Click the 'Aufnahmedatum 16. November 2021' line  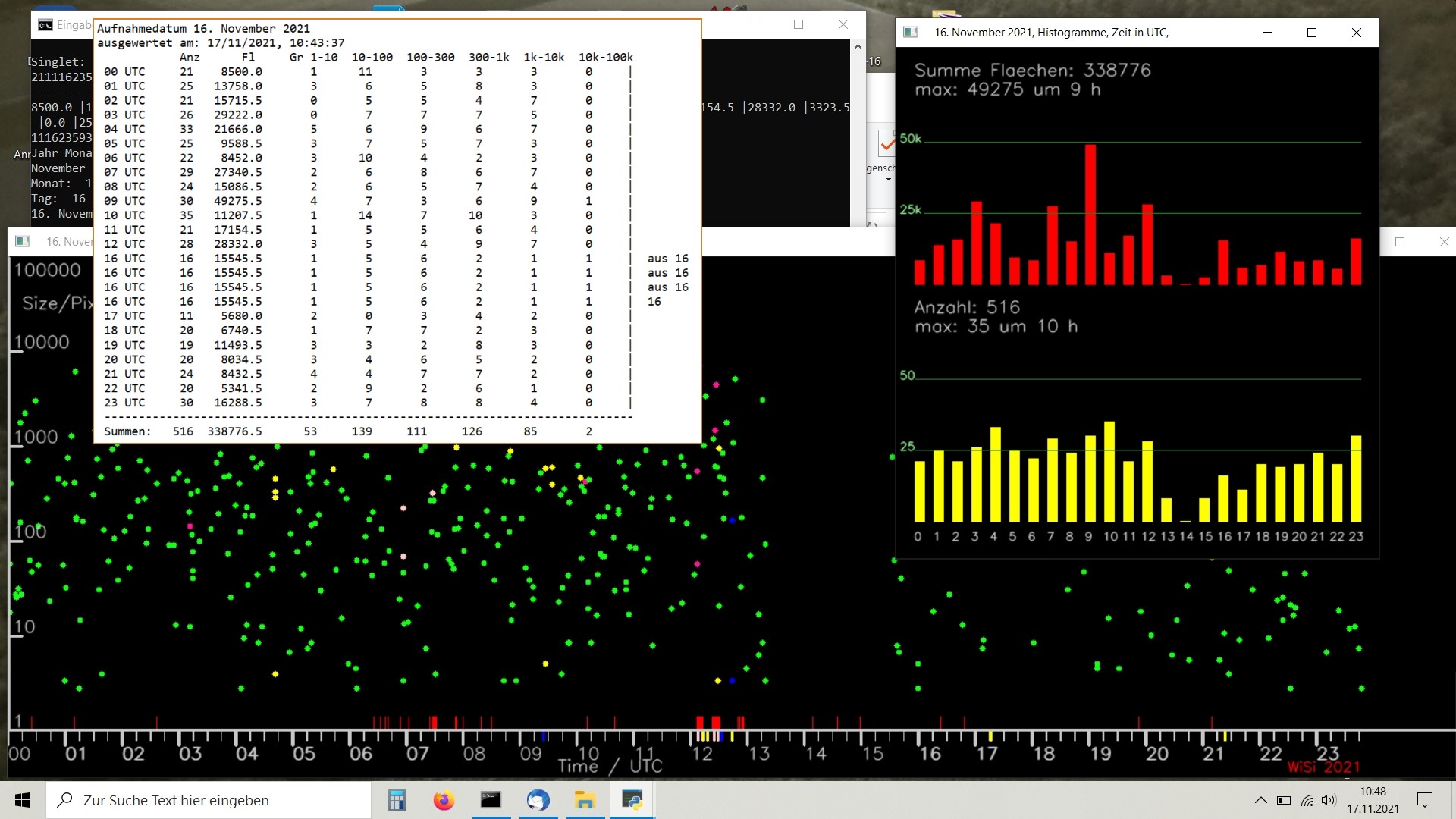(x=203, y=29)
